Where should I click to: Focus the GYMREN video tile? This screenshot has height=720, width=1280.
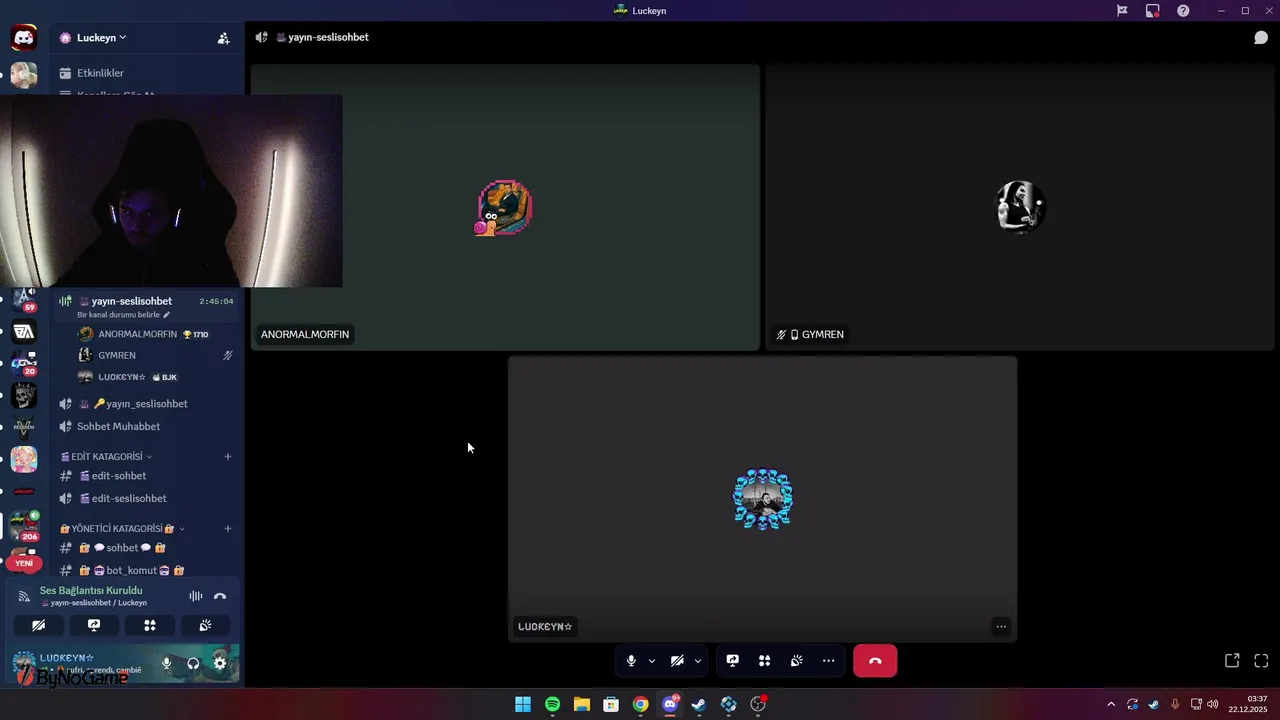[x=1020, y=208]
